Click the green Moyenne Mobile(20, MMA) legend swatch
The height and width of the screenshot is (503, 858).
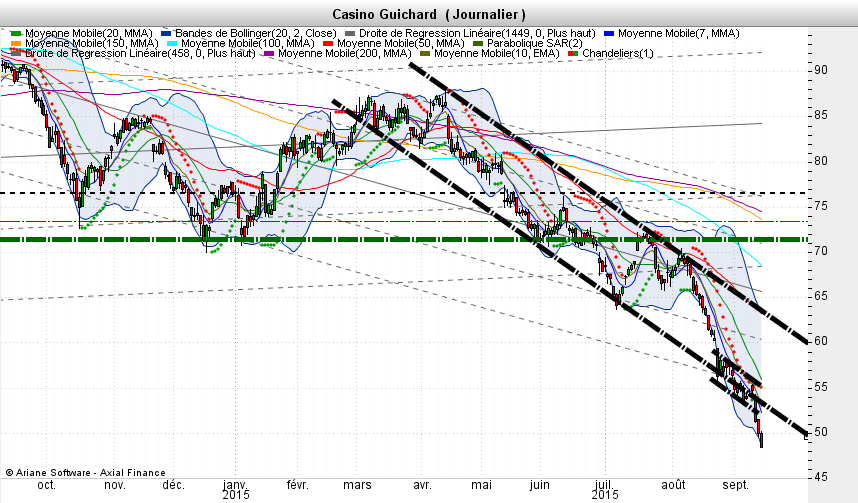14,34
